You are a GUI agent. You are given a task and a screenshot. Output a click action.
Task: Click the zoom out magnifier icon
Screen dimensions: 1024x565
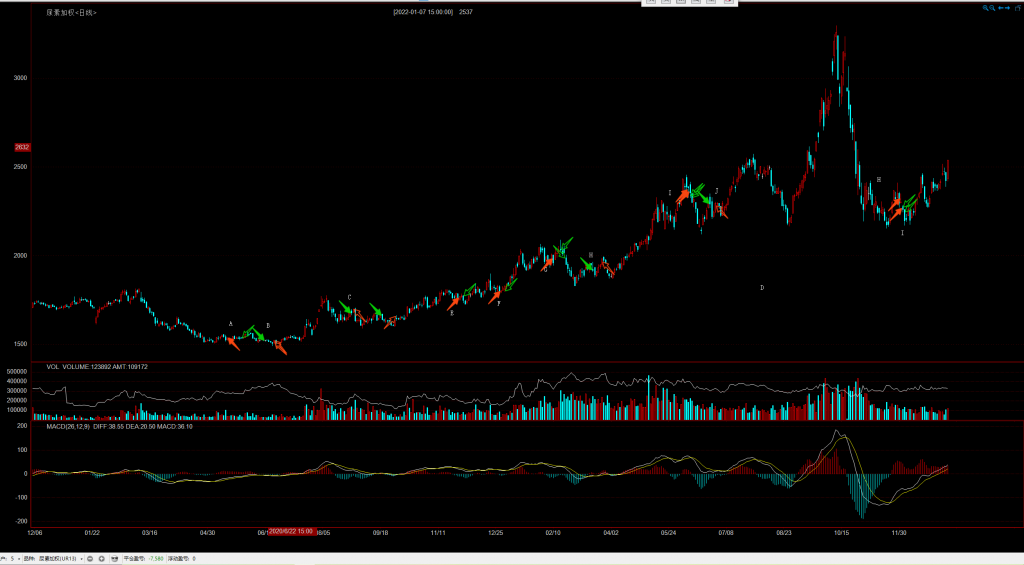pos(993,8)
